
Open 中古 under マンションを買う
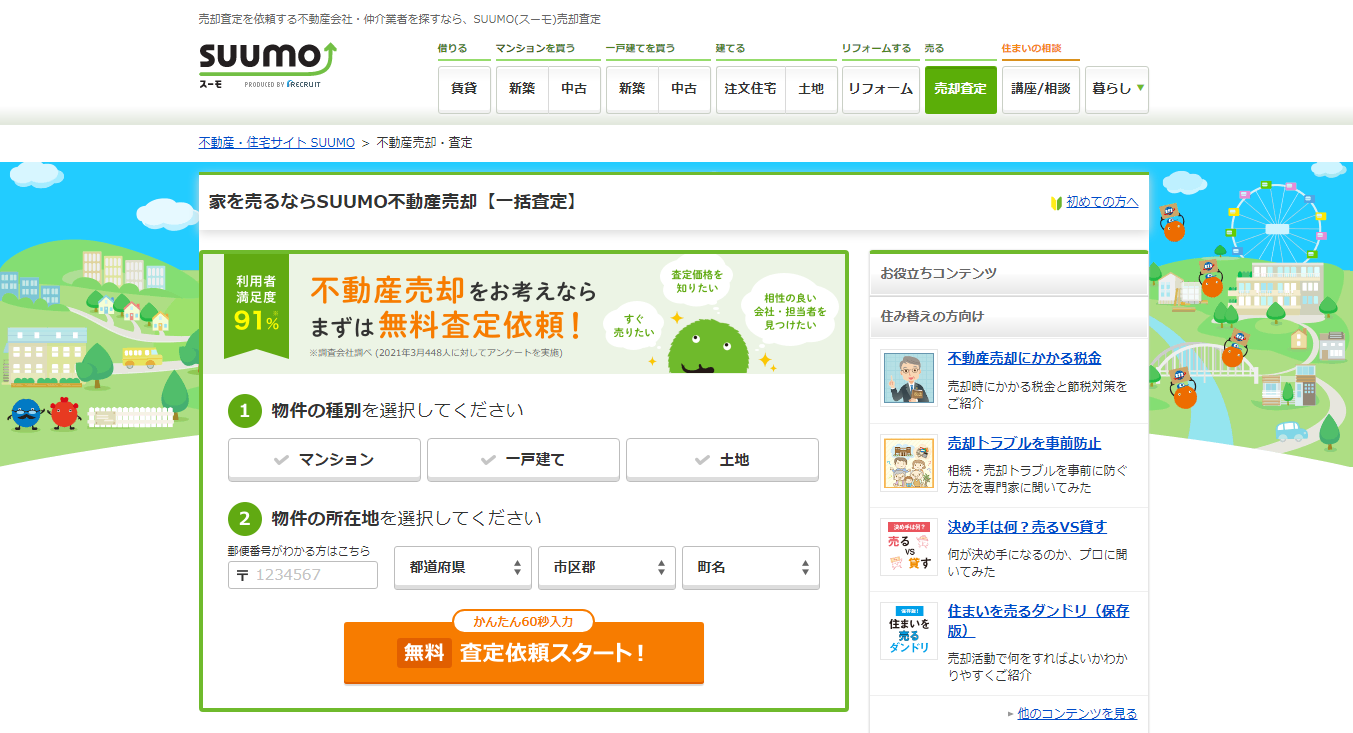click(574, 89)
